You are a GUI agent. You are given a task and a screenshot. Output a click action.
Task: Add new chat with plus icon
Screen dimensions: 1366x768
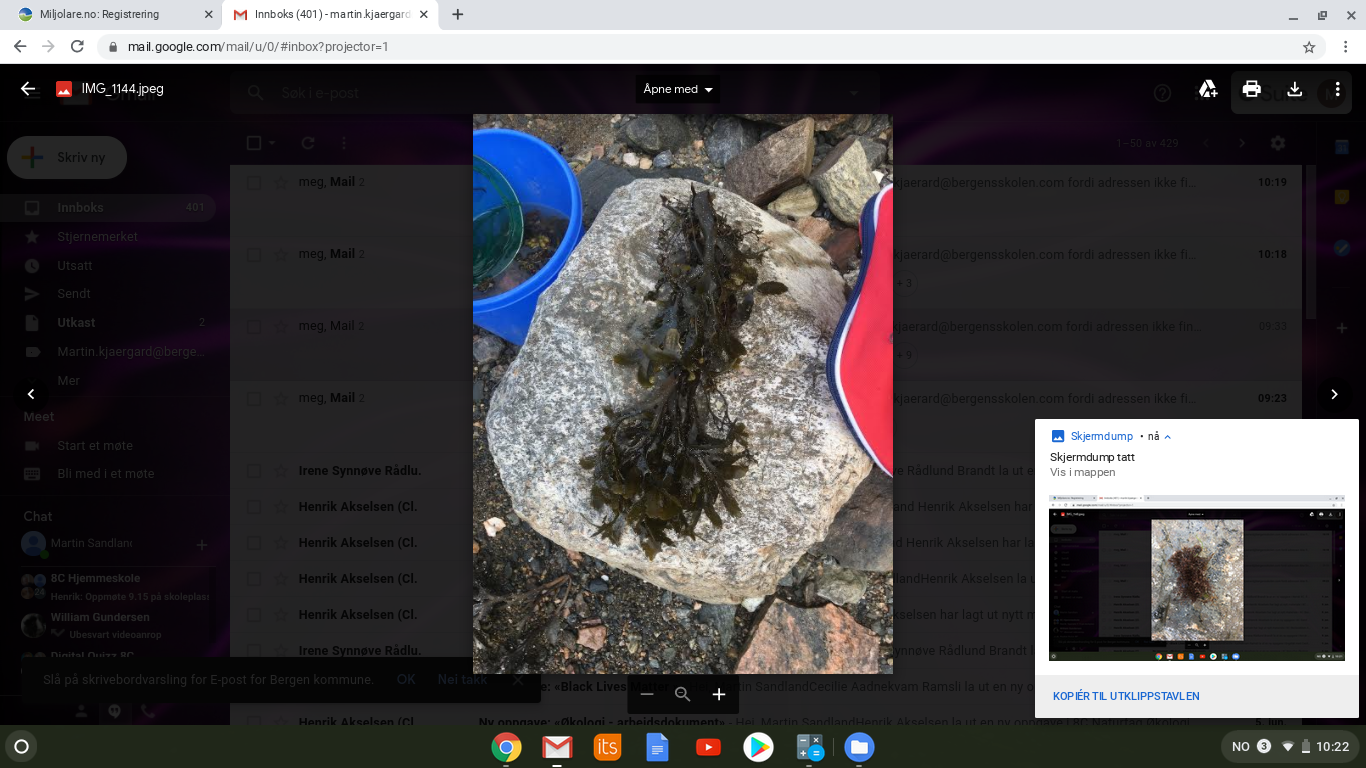coord(201,545)
